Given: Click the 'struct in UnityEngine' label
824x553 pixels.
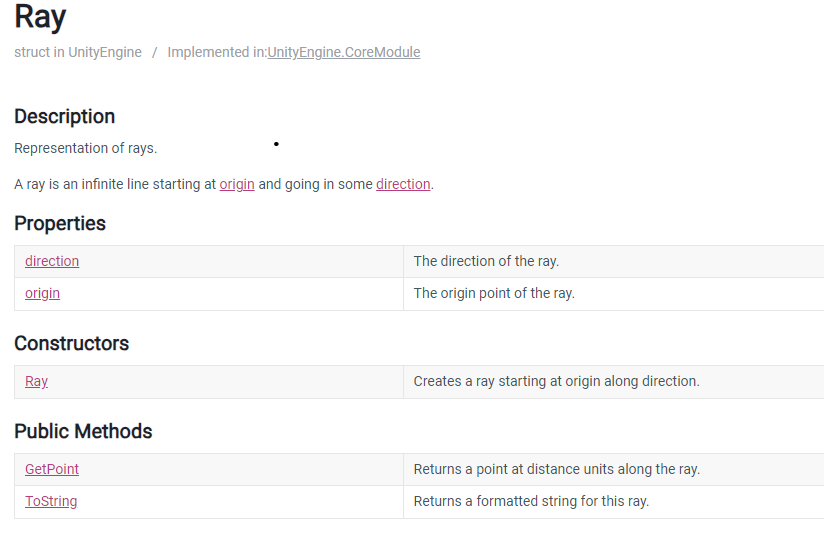Looking at the screenshot, I should click(x=78, y=52).
